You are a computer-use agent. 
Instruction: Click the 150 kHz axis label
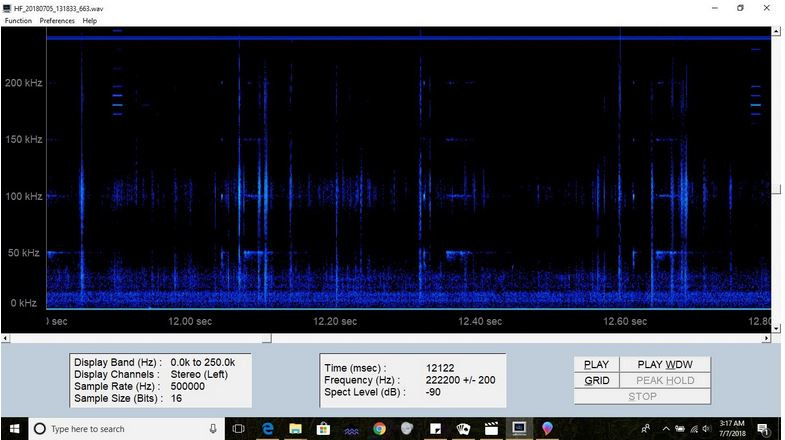(x=24, y=139)
